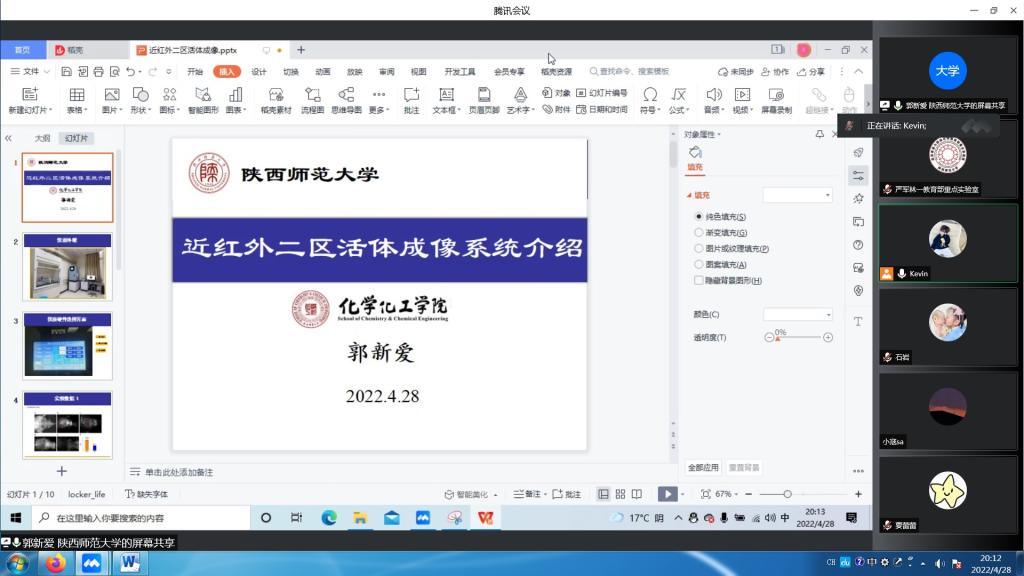Image resolution: width=1024 pixels, height=576 pixels.
Task: Open the fill preset dropdown beside 填充
Action: tap(797, 195)
